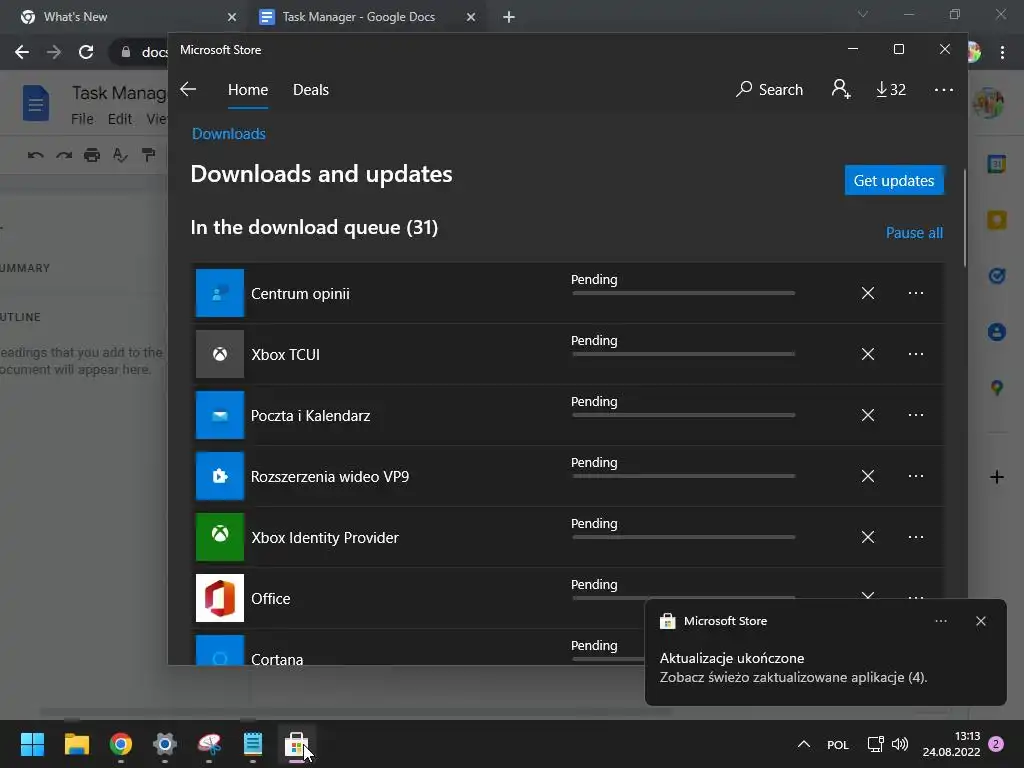Go back in Microsoft Store

tap(188, 89)
